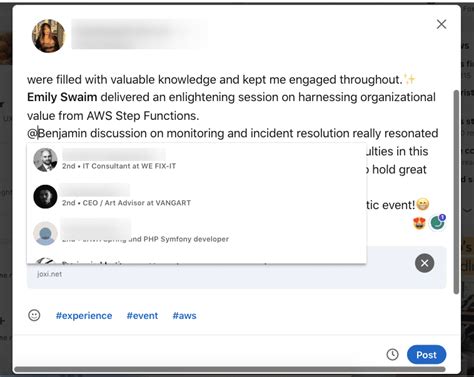Screen dimensions: 474x377
Task: Select the PHP Symfony developer suggestion
Action: coord(196,233)
